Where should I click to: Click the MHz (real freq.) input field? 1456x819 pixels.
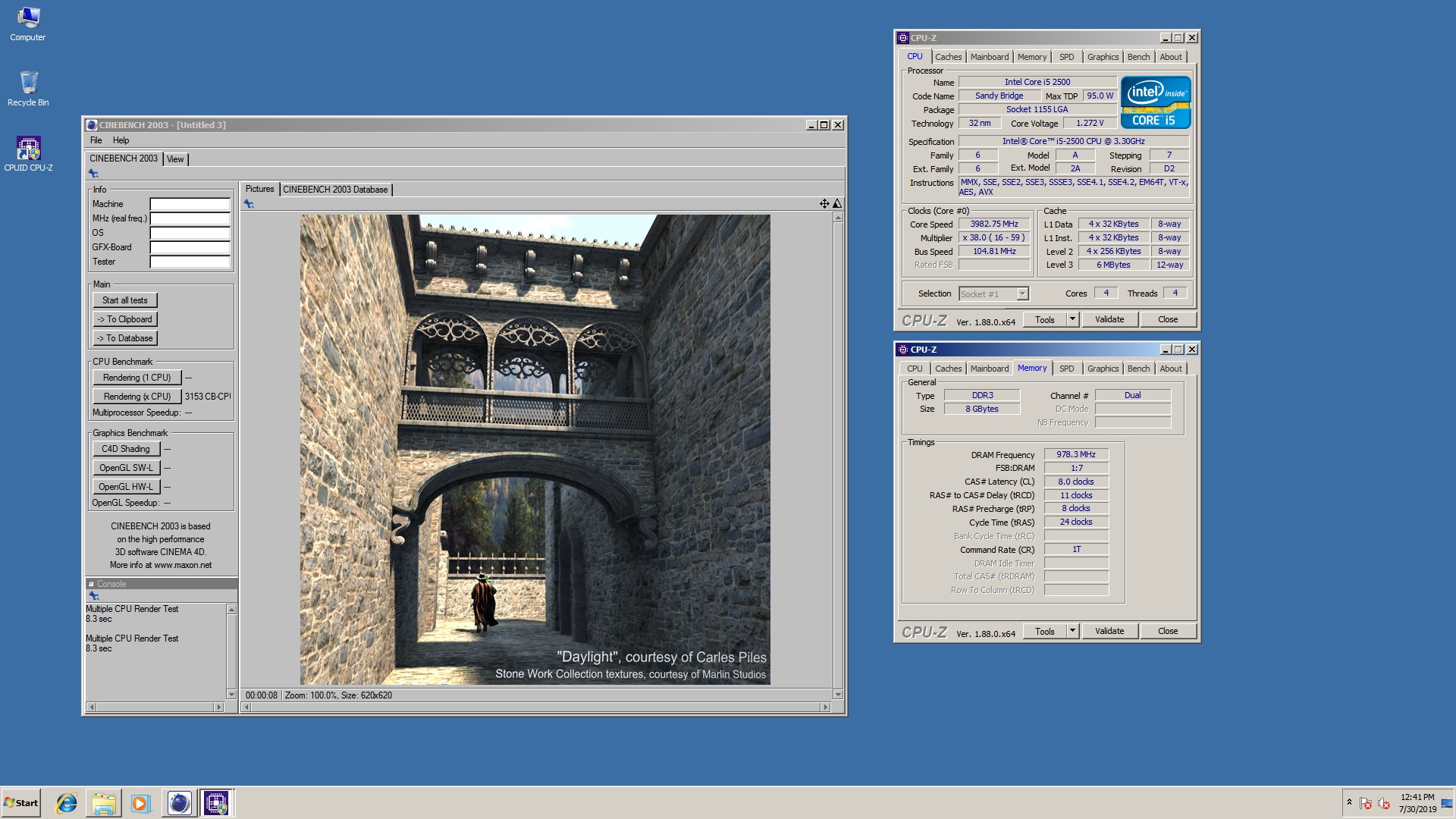coord(190,218)
